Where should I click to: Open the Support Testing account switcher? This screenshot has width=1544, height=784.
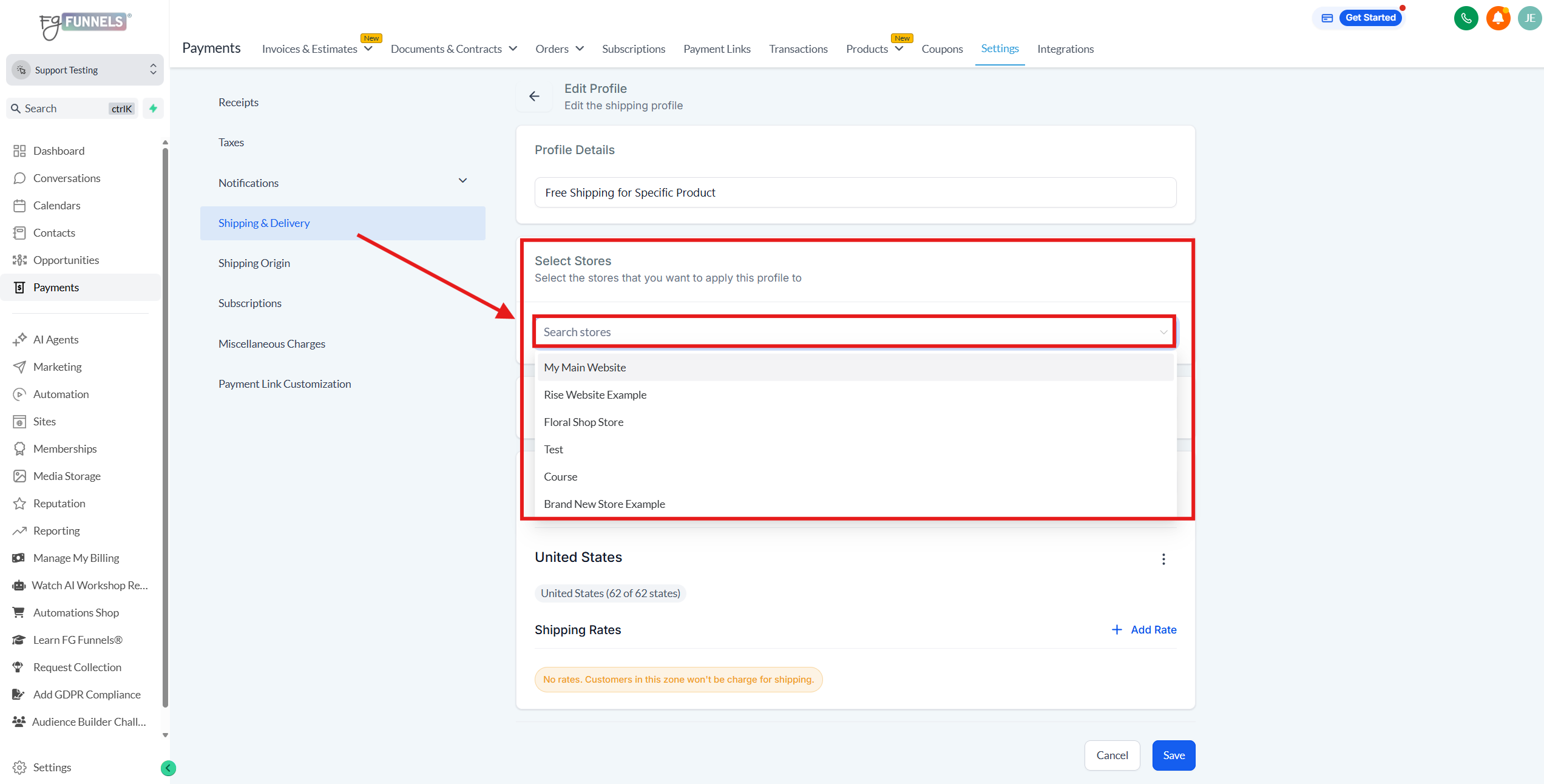(85, 70)
